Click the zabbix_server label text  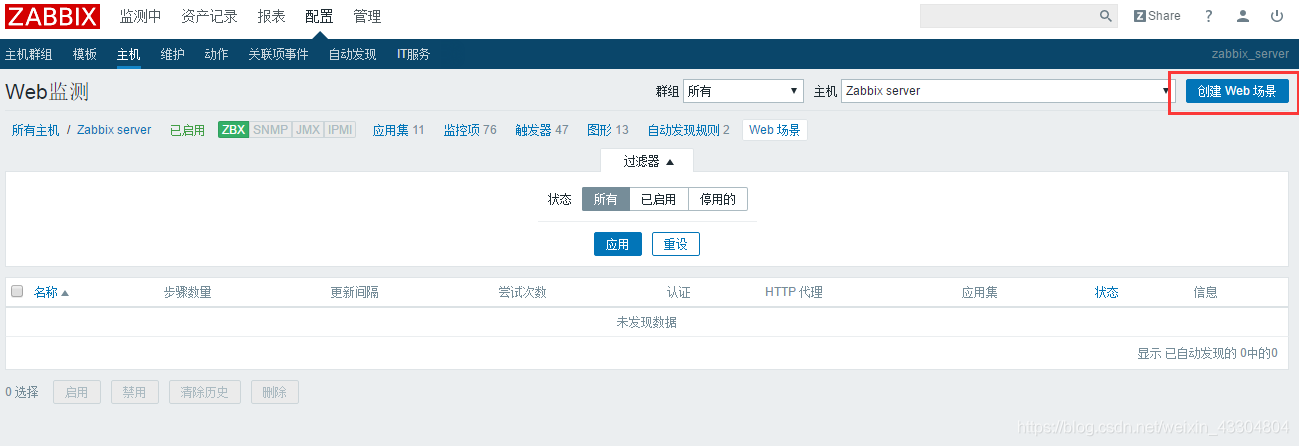pyautogui.click(x=1250, y=54)
